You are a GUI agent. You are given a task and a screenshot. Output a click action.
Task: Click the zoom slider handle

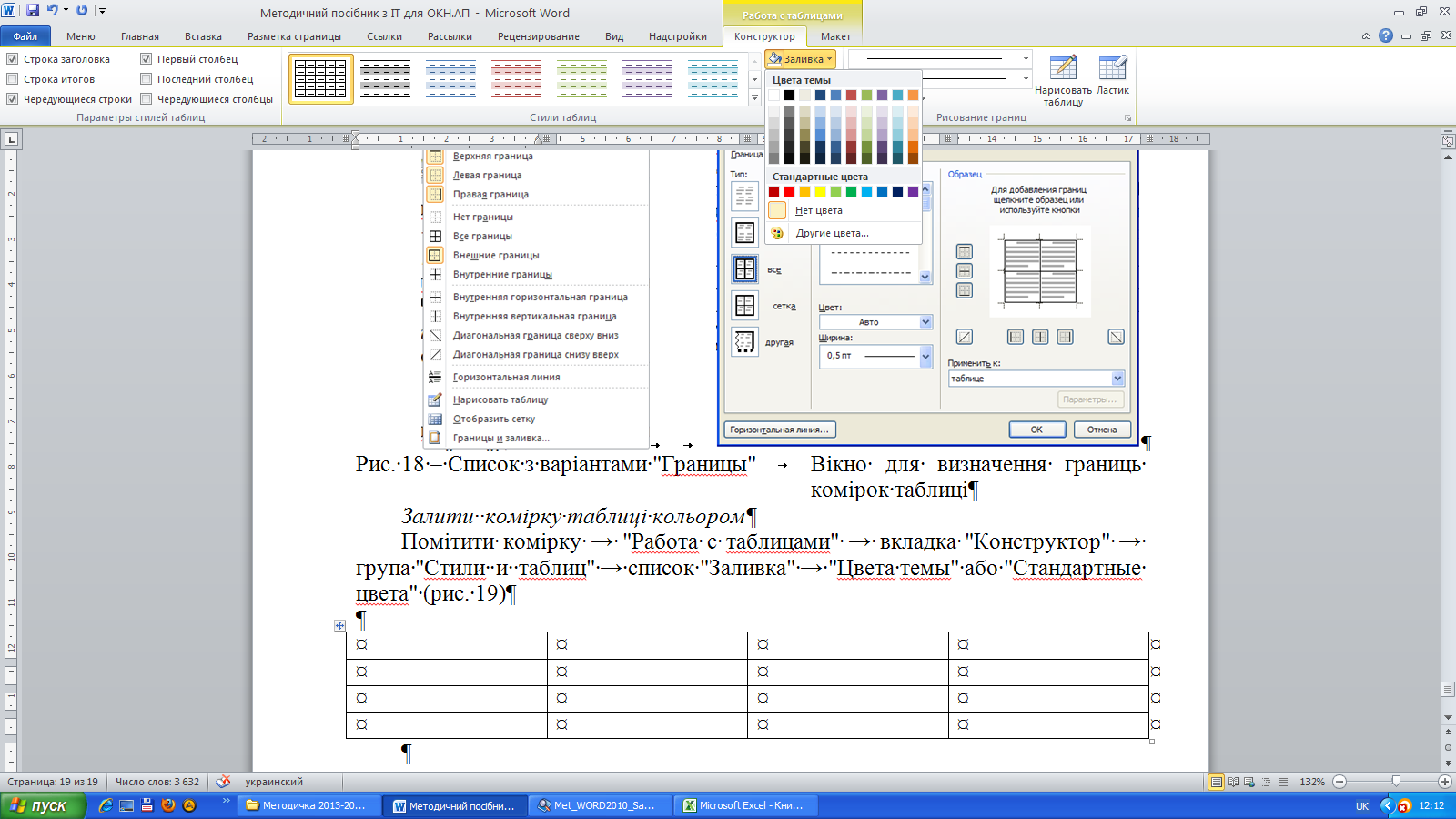tap(1396, 782)
